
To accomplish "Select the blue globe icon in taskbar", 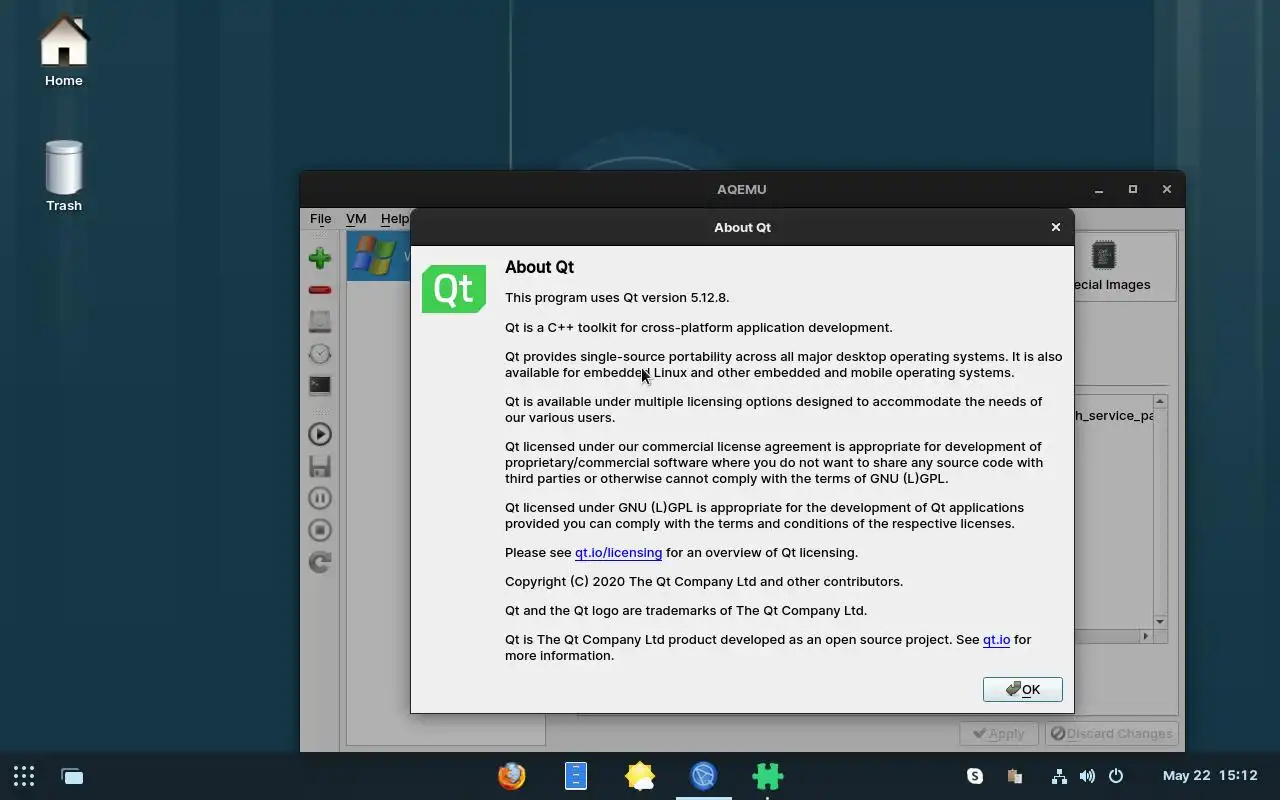I will [x=704, y=776].
